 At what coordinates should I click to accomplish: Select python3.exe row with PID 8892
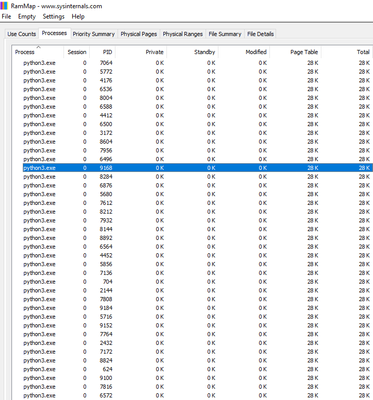click(198, 238)
